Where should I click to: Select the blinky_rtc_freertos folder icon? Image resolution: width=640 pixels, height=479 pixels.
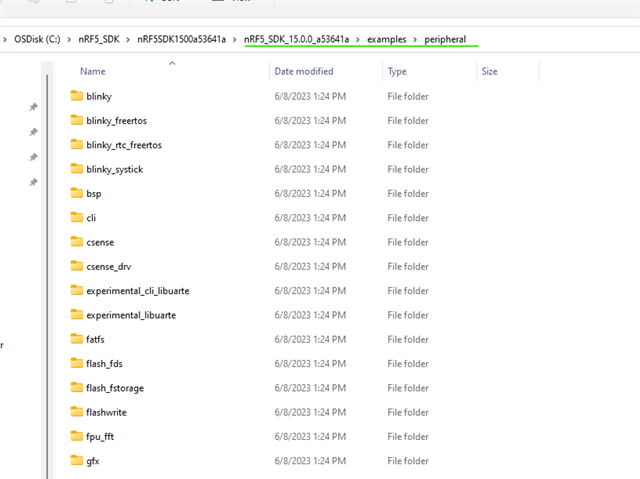point(76,144)
